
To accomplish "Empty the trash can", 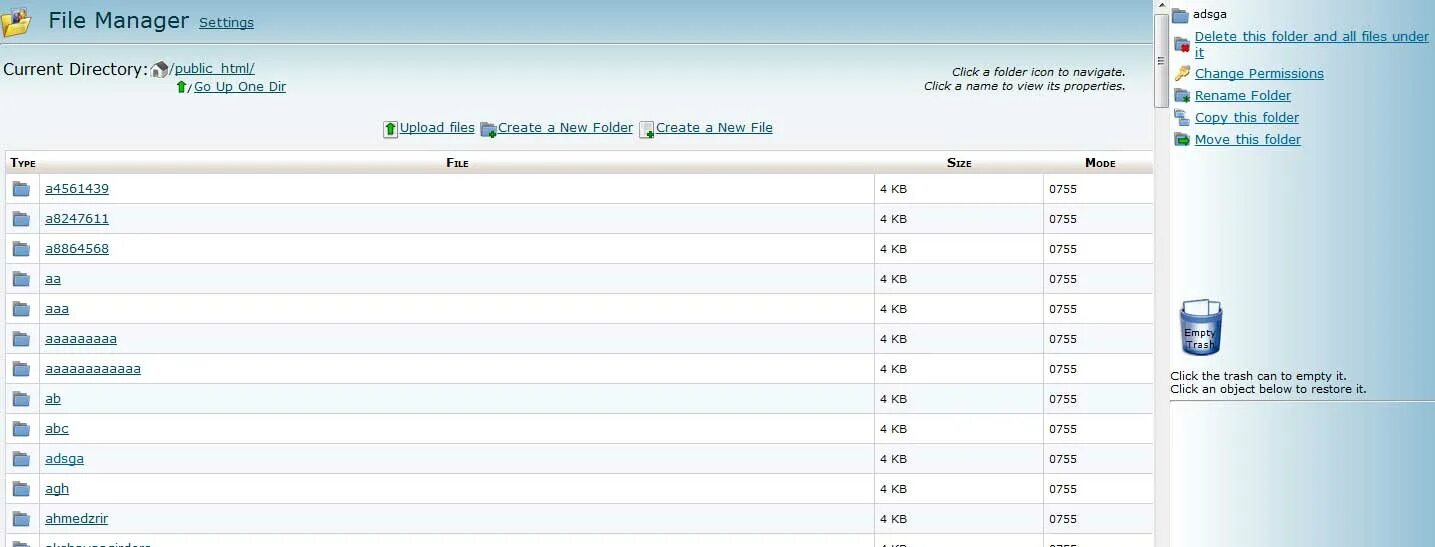I will point(1201,328).
